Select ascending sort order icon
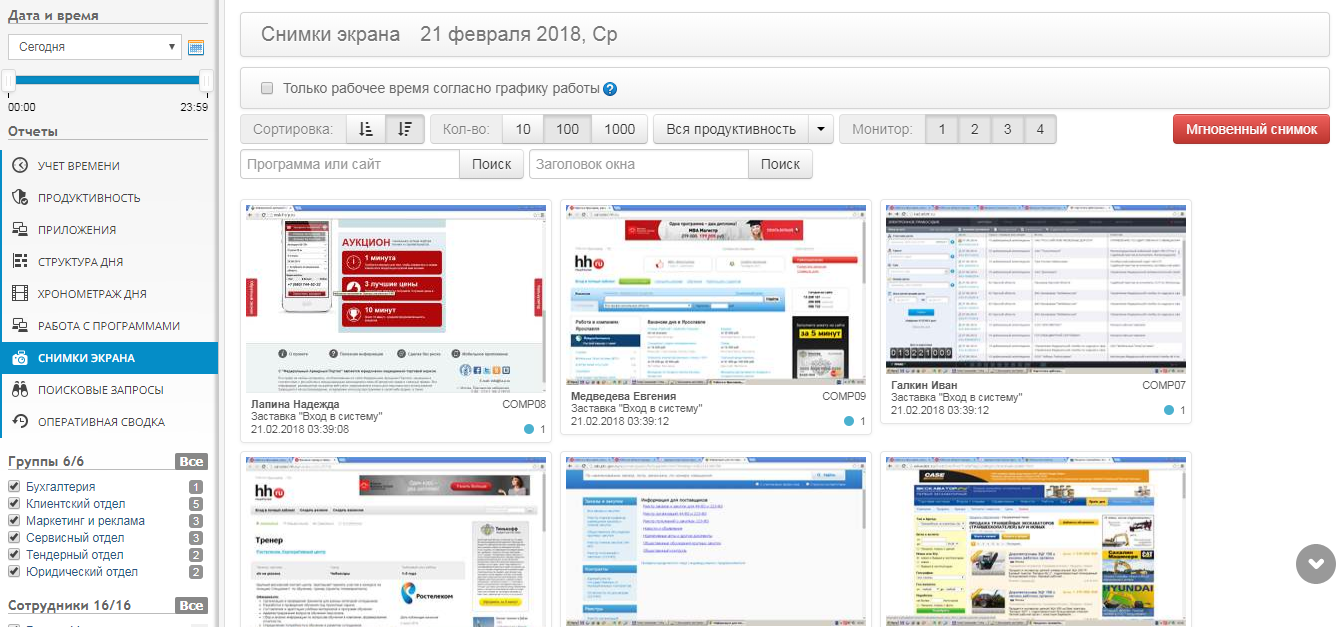 click(x=366, y=129)
